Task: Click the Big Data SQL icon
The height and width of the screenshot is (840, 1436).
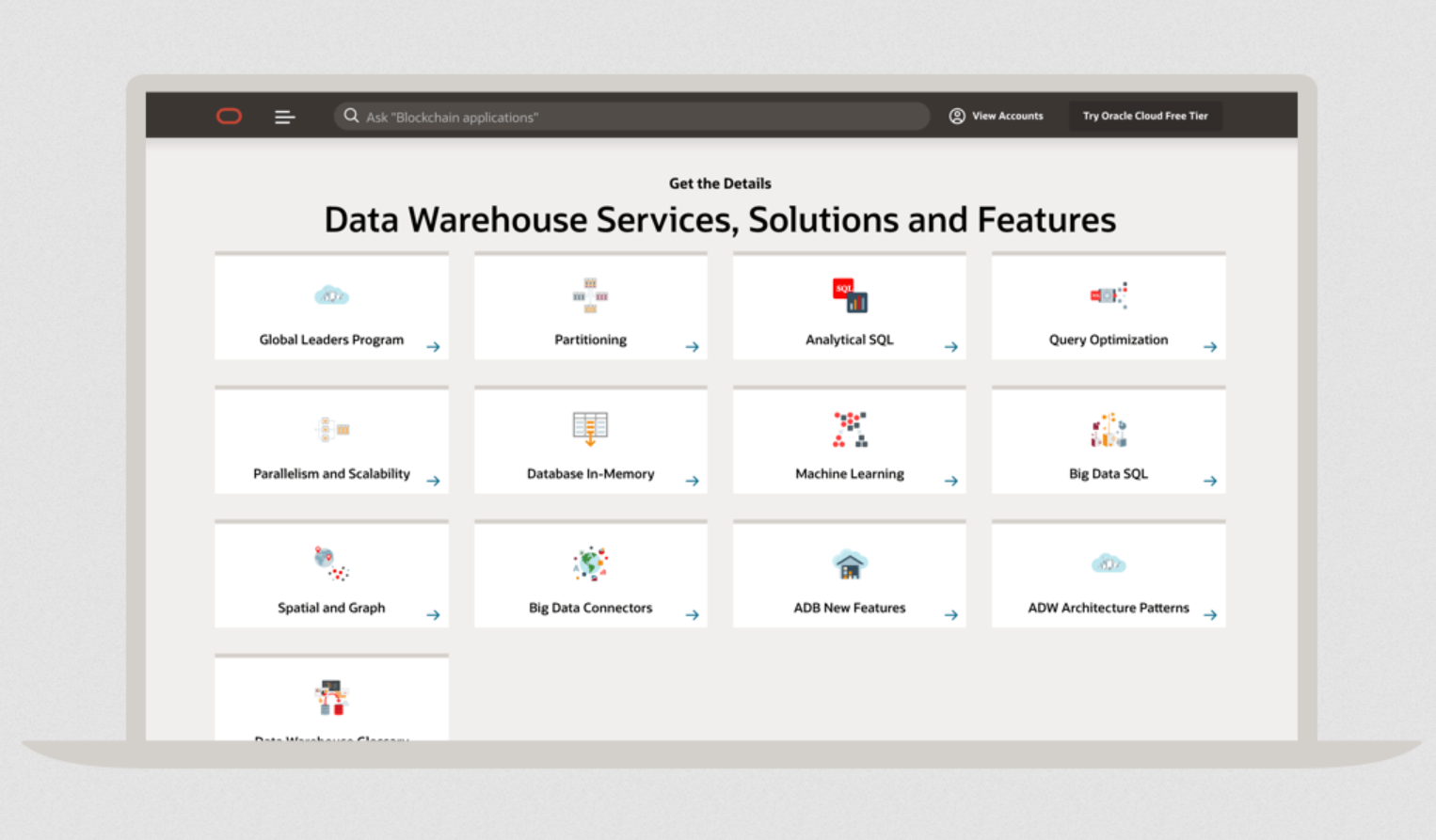Action: point(1109,430)
